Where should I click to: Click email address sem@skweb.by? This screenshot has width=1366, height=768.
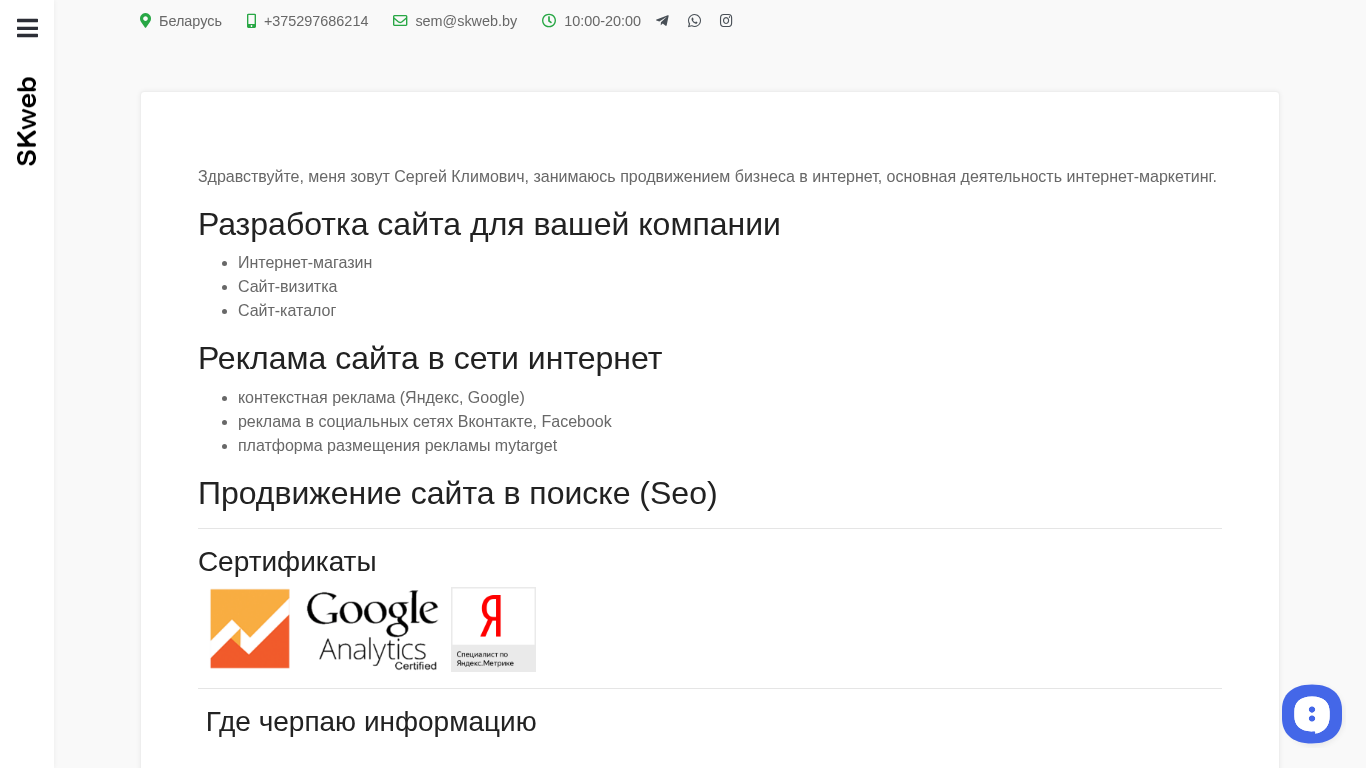(x=466, y=21)
